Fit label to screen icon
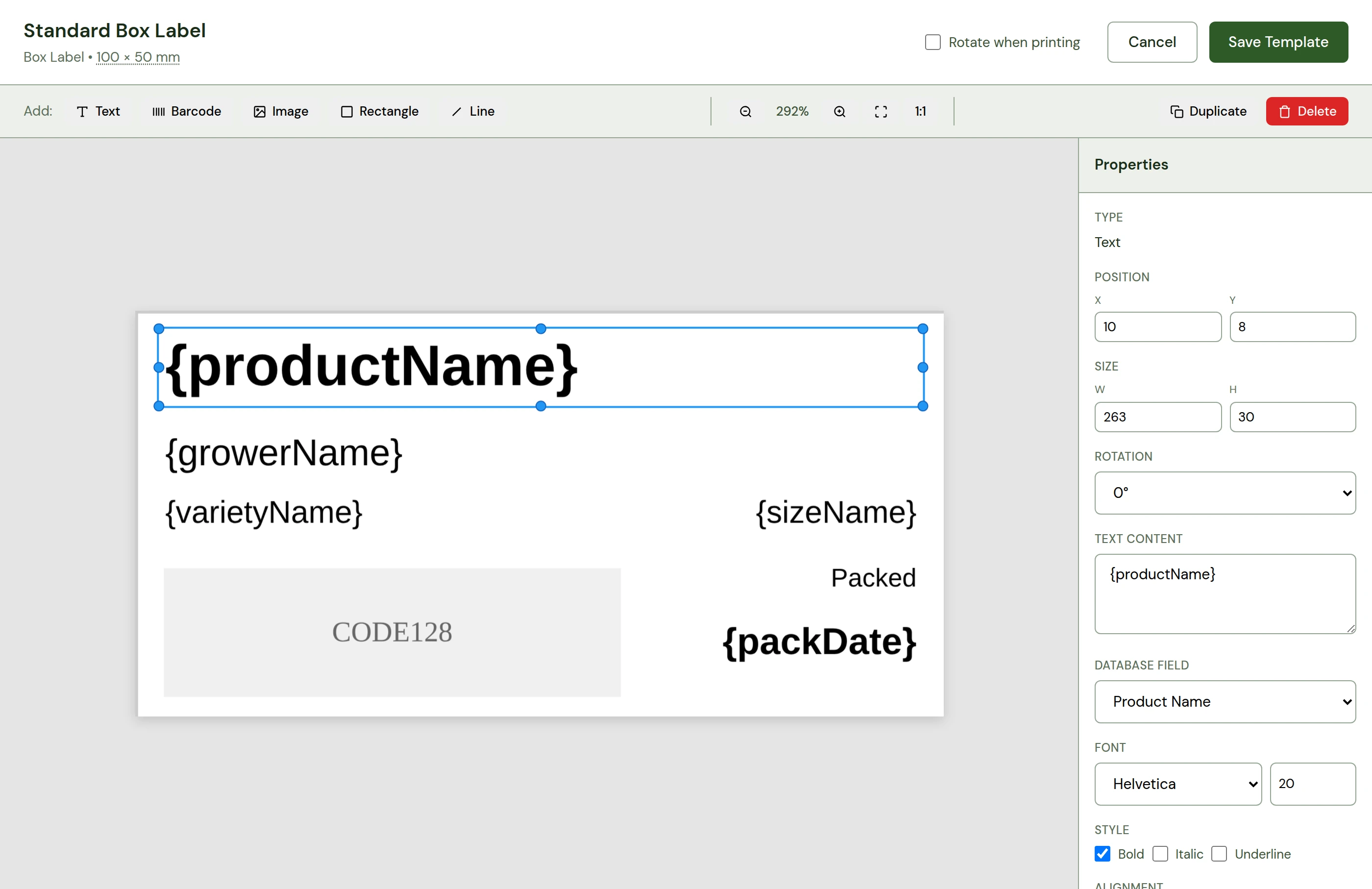This screenshot has width=1372, height=889. (880, 111)
